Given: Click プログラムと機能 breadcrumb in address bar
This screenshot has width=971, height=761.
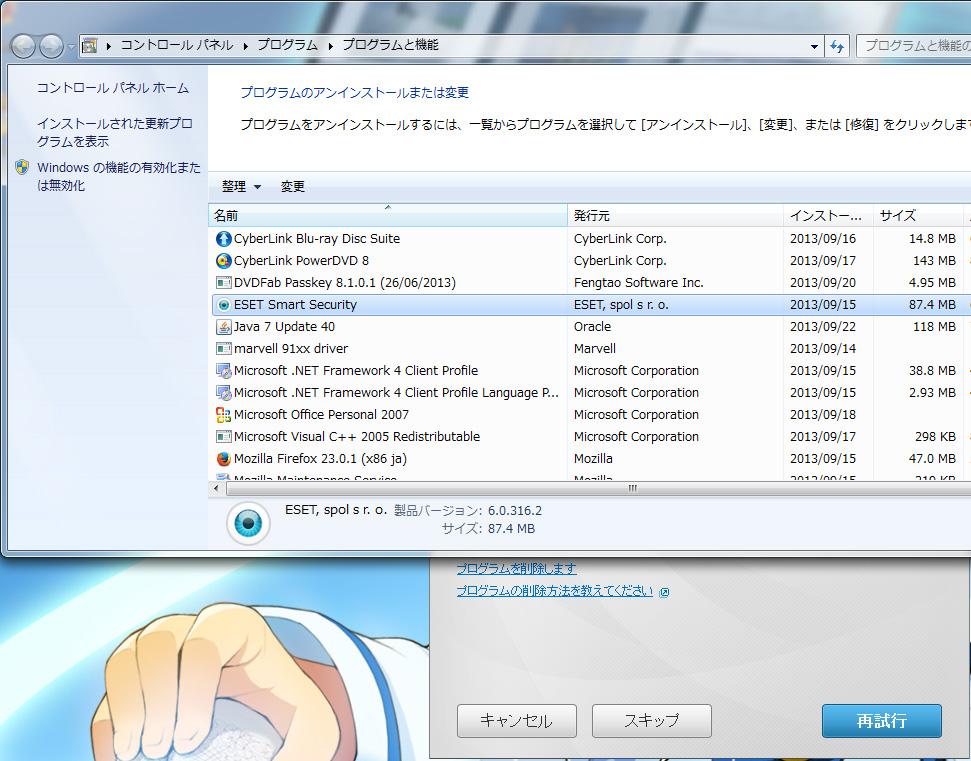Looking at the screenshot, I should [391, 45].
